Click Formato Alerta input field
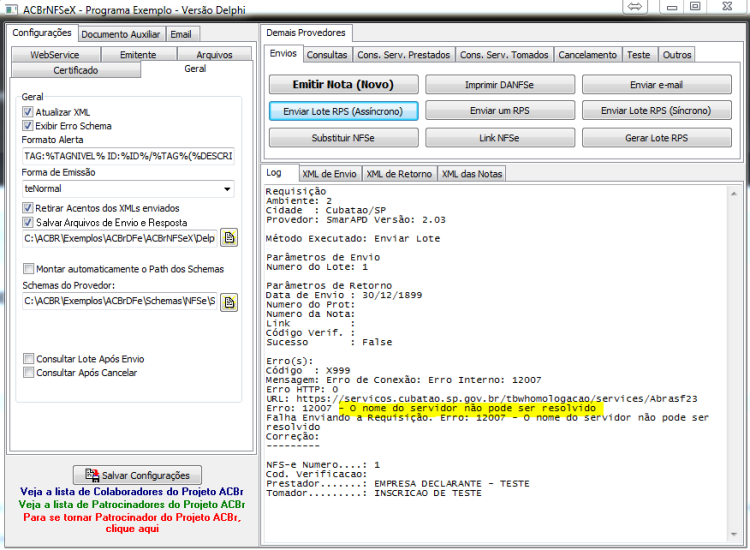This screenshot has height=550, width=750. point(128,156)
